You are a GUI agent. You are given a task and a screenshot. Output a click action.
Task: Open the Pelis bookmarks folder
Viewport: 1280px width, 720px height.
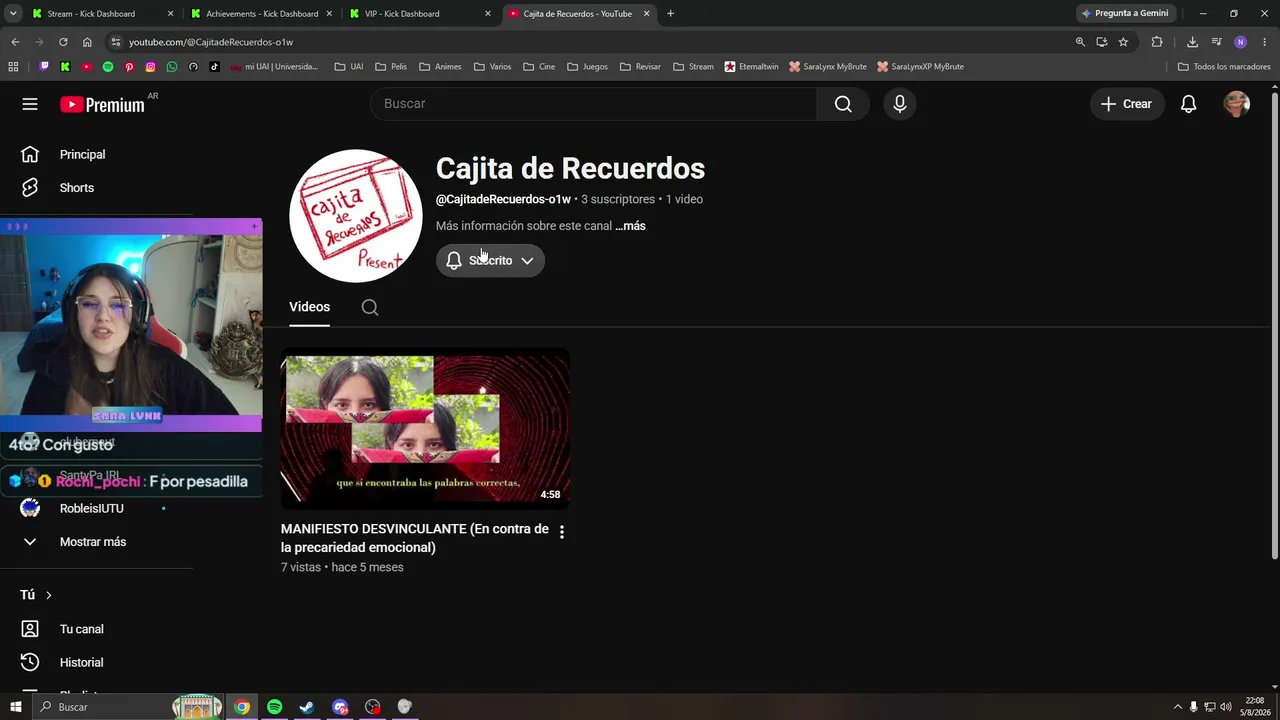click(x=391, y=67)
